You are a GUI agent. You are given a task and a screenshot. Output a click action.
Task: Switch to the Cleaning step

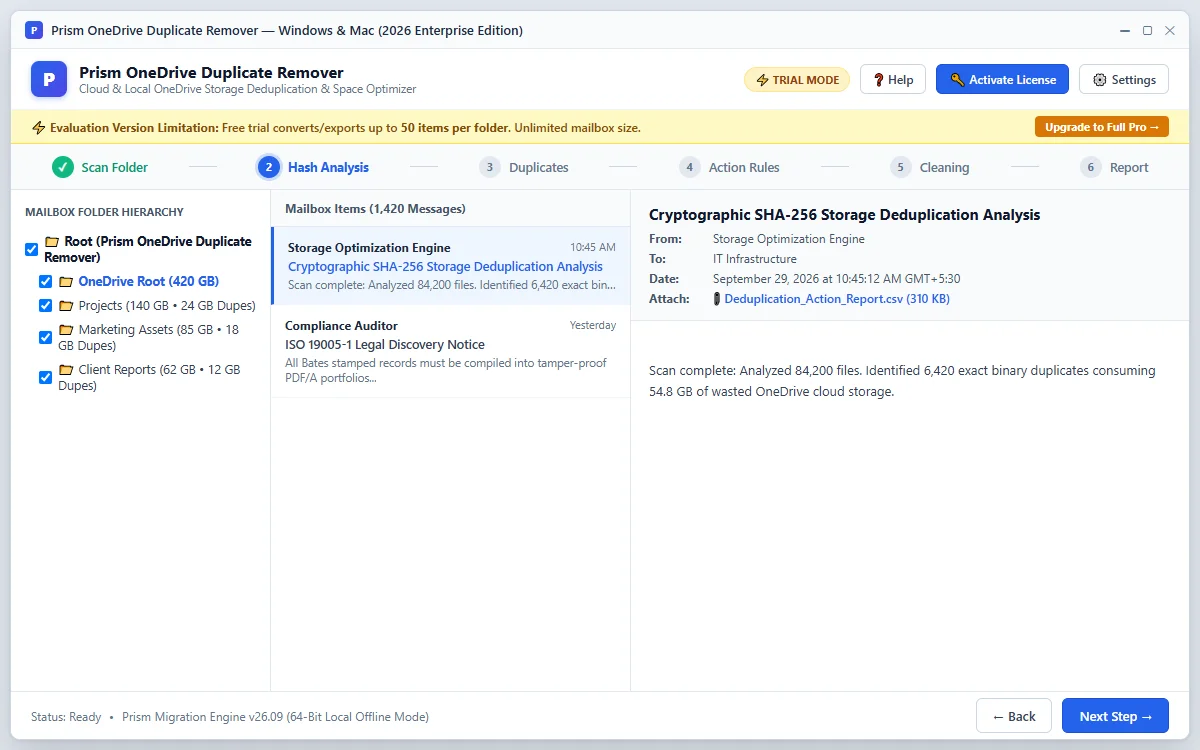point(930,167)
